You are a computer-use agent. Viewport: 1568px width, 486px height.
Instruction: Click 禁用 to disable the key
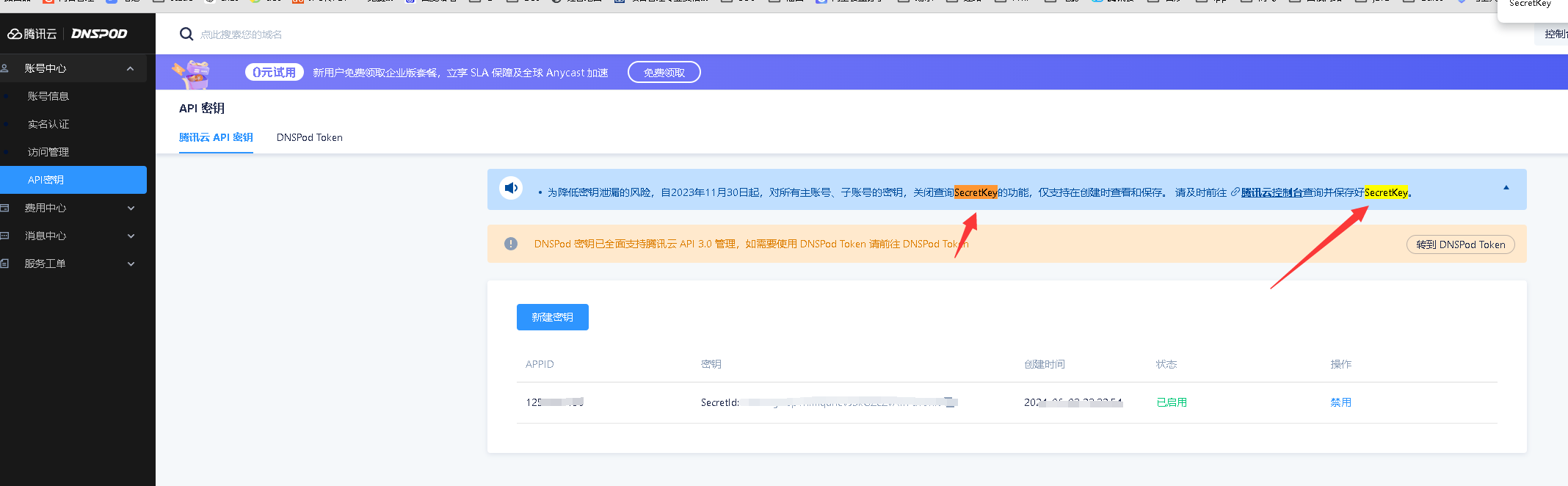point(1341,402)
